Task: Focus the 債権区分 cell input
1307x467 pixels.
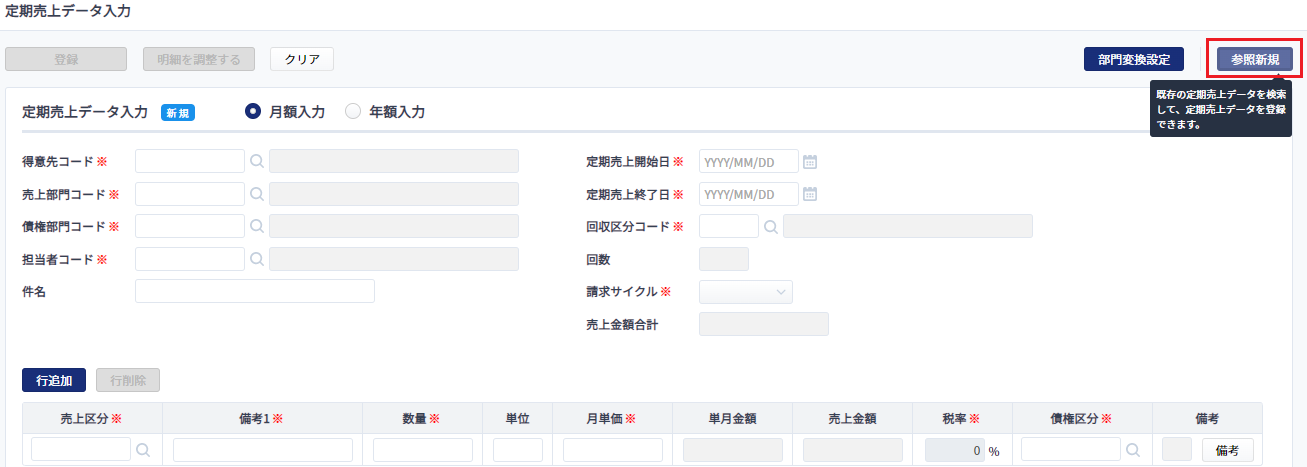Action: (x=1071, y=450)
